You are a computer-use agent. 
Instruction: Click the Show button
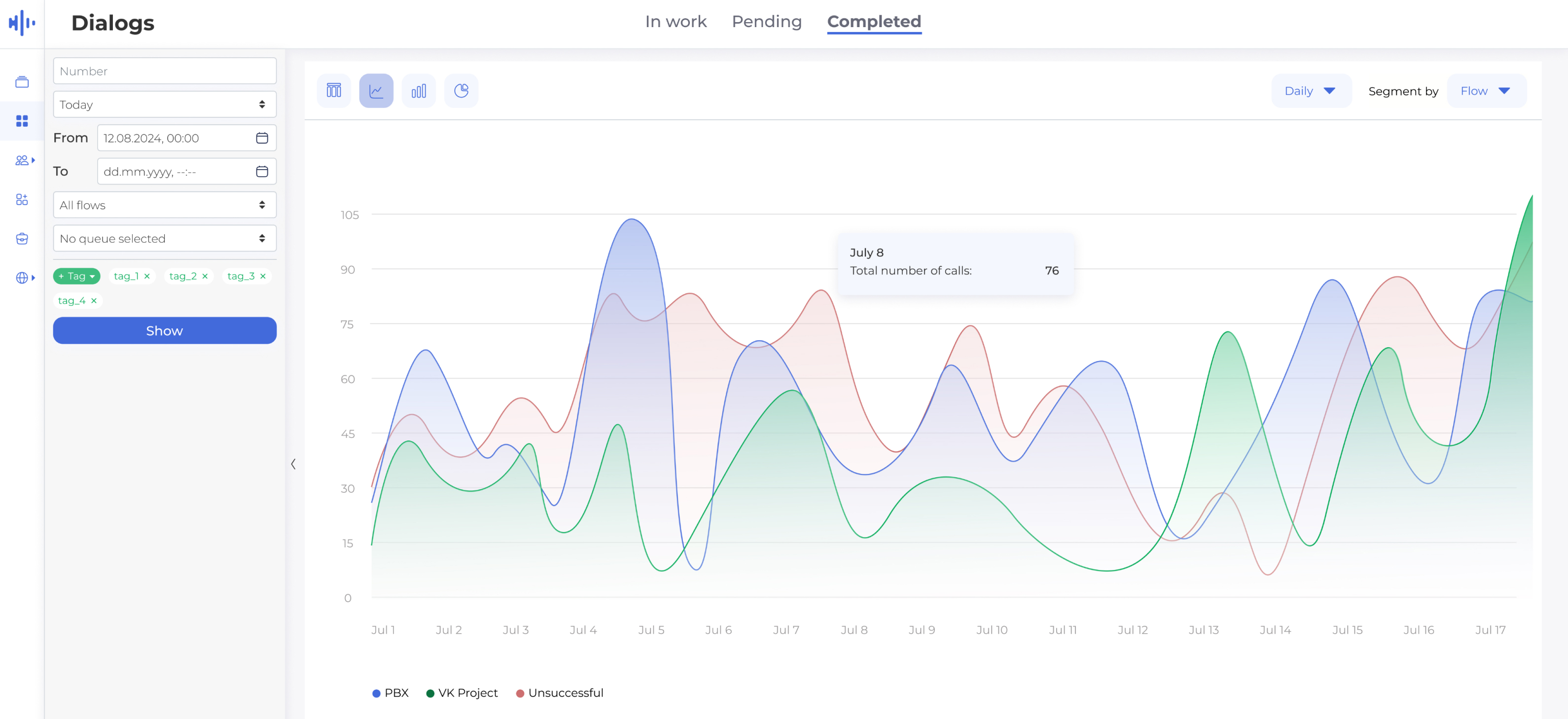164,330
